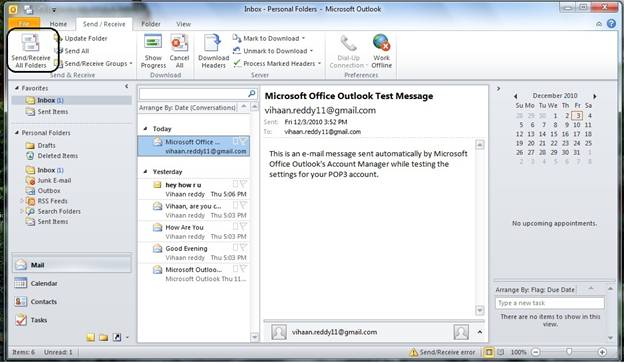Click the 'Type a new task' field
This screenshot has width=624, height=363.
[x=550, y=303]
